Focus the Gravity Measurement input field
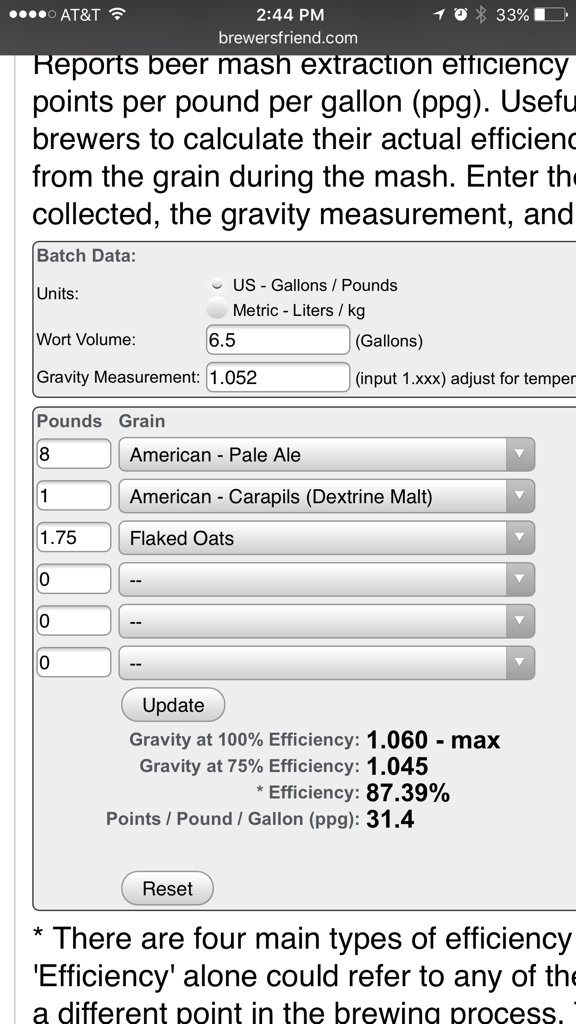Viewport: 576px width, 1024px height. click(x=278, y=377)
